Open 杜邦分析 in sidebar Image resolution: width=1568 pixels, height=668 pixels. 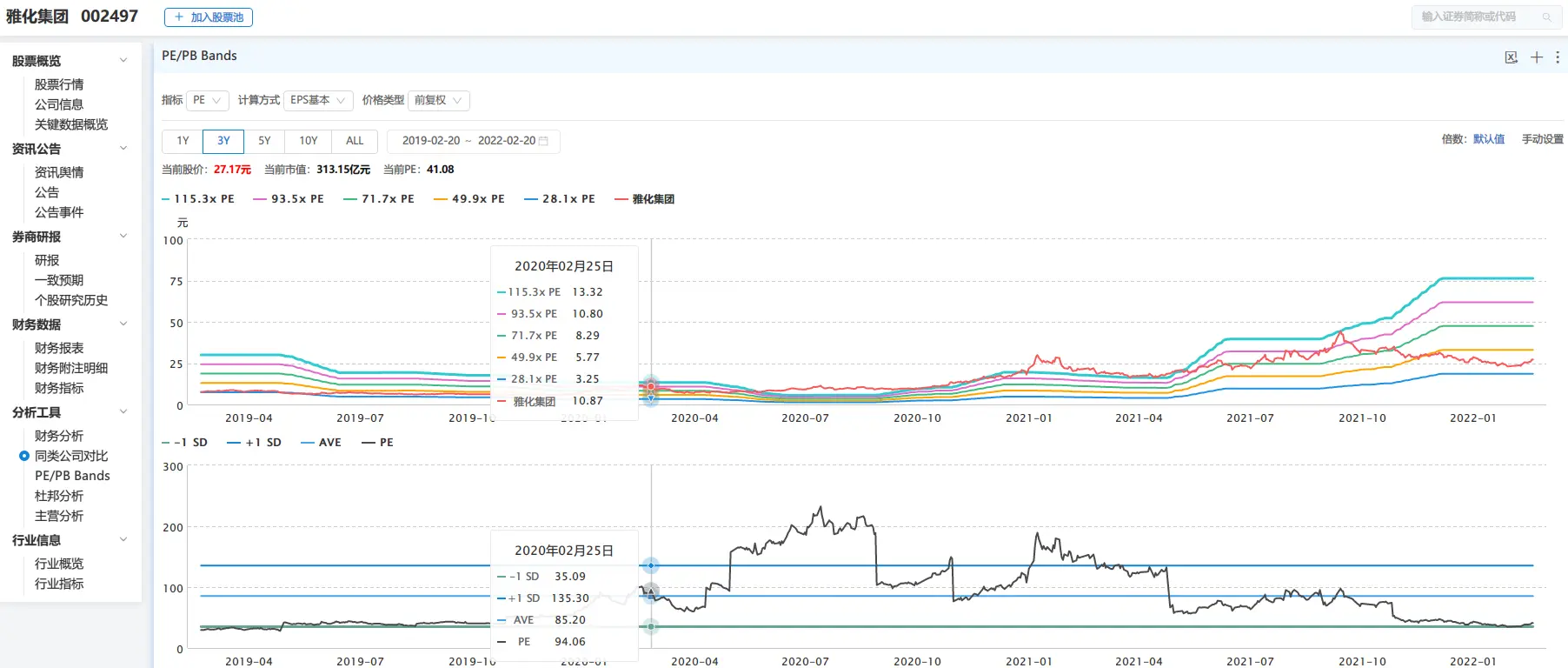click(59, 496)
